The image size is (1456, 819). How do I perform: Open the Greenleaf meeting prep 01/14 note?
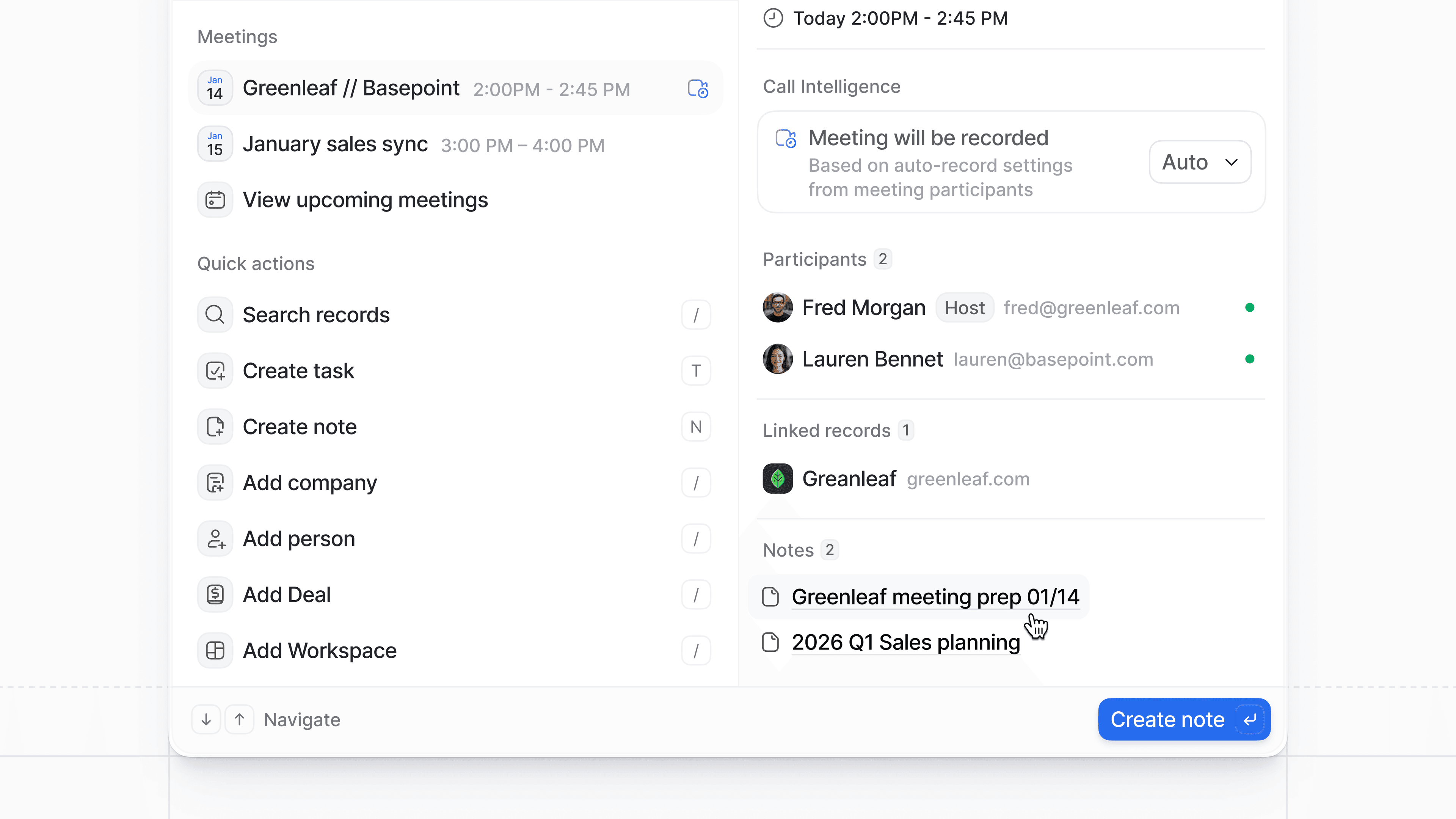[x=935, y=597]
